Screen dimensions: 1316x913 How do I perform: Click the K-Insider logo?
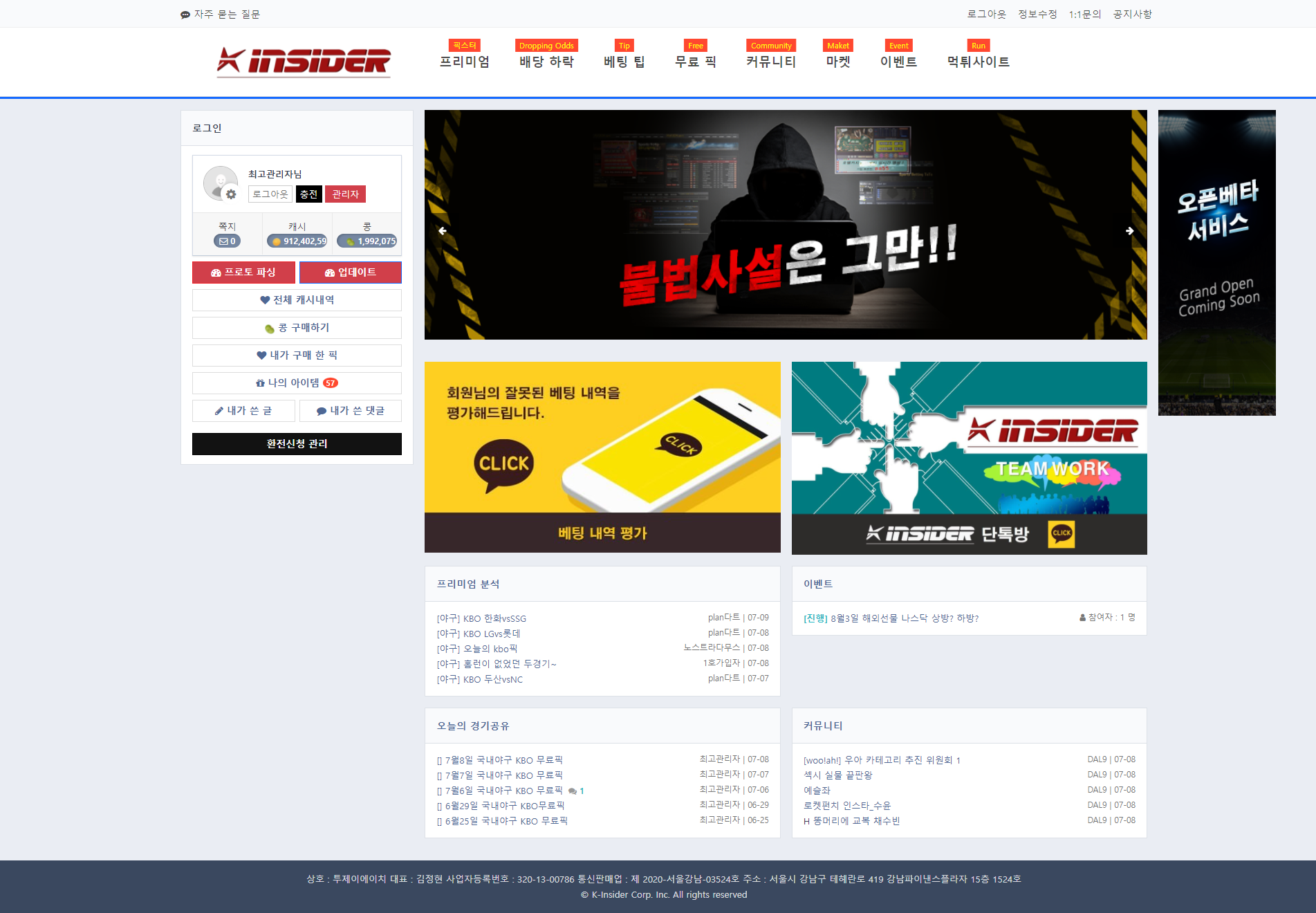(x=304, y=62)
